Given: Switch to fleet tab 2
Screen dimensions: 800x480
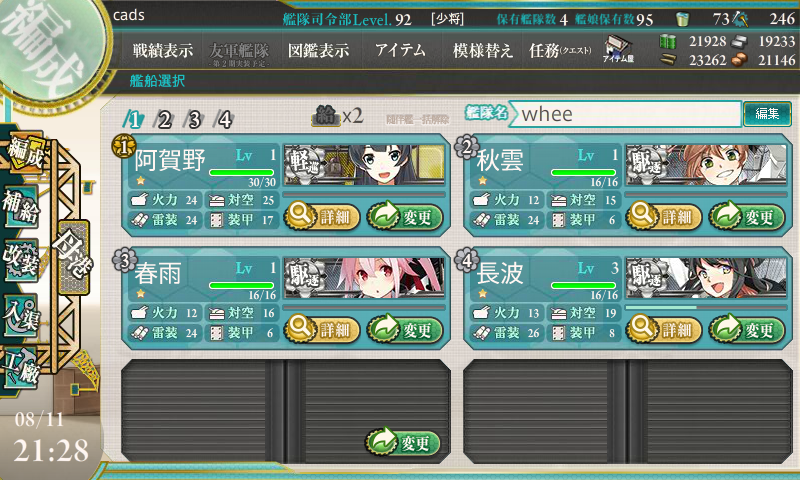Looking at the screenshot, I should point(164,120).
